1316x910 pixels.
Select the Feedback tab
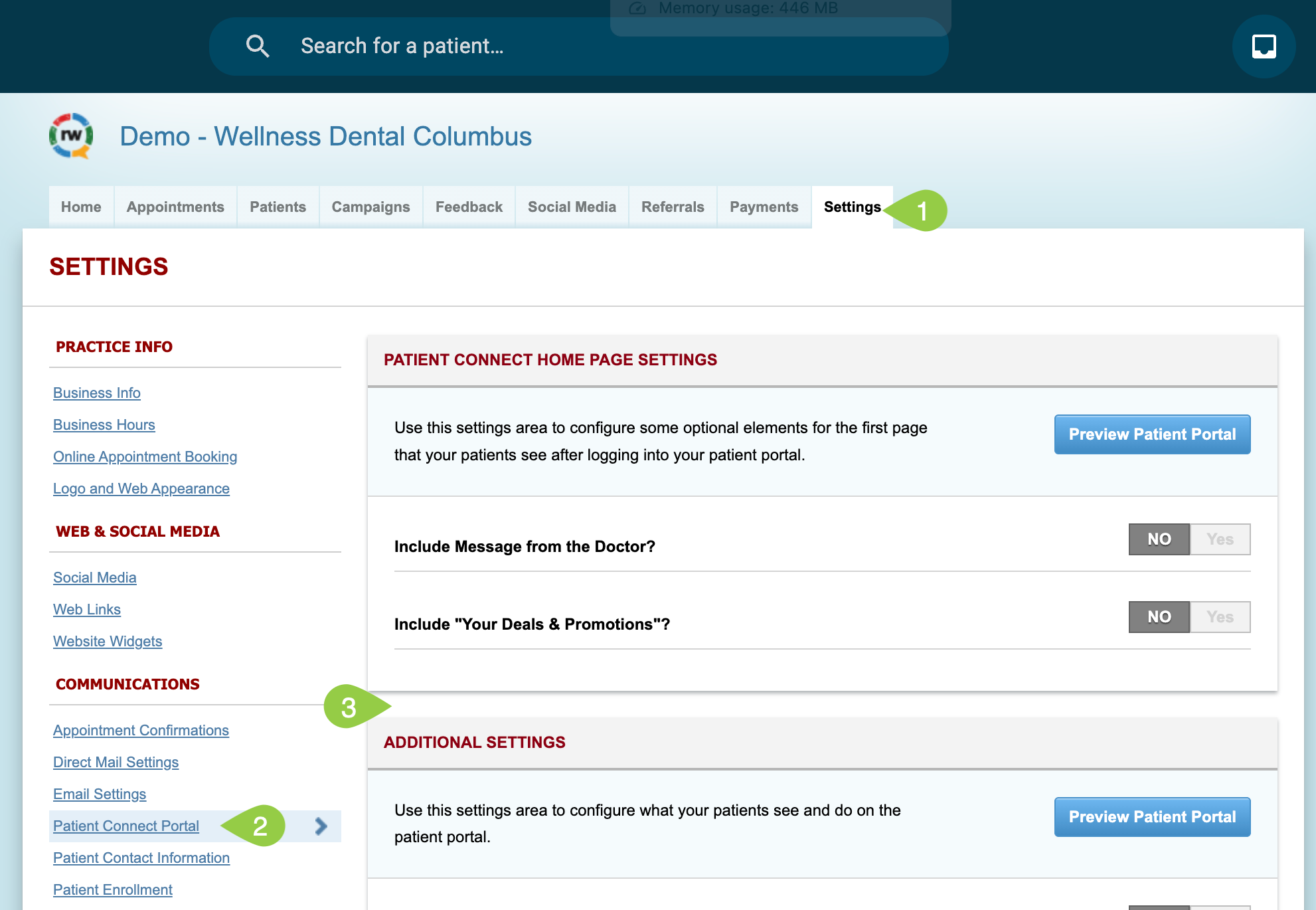point(469,207)
